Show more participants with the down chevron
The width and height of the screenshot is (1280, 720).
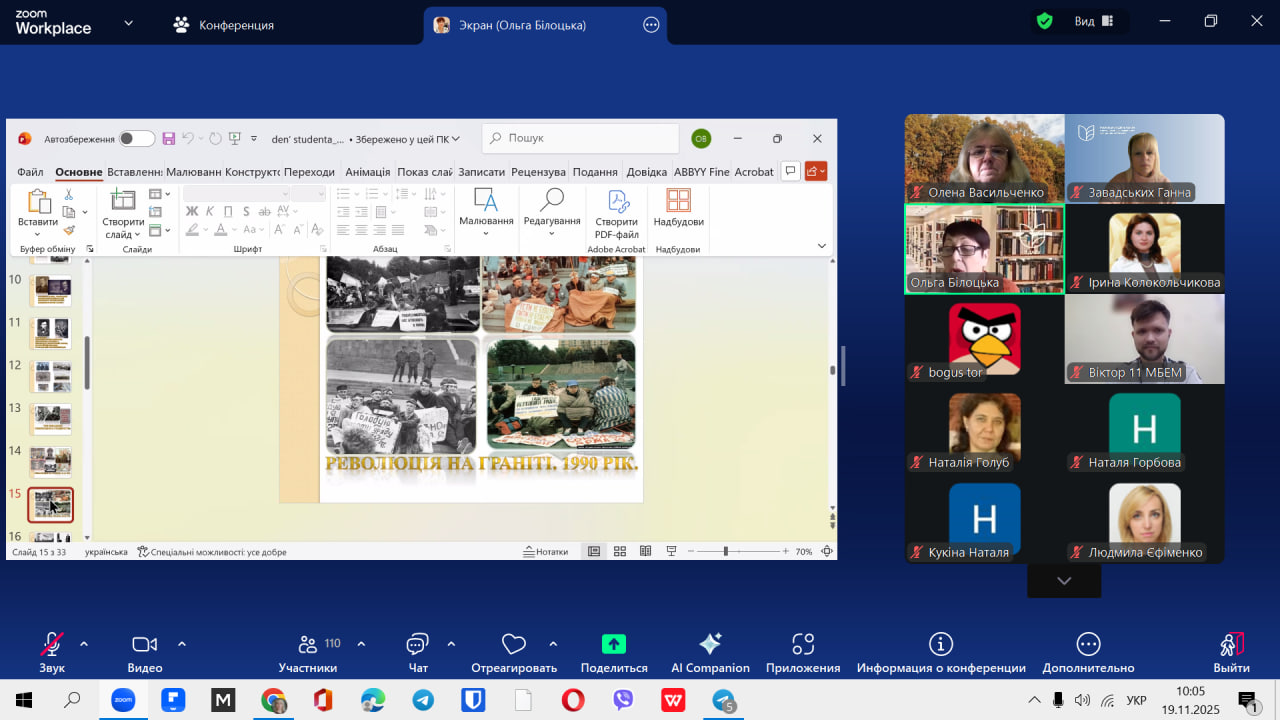coord(1064,581)
